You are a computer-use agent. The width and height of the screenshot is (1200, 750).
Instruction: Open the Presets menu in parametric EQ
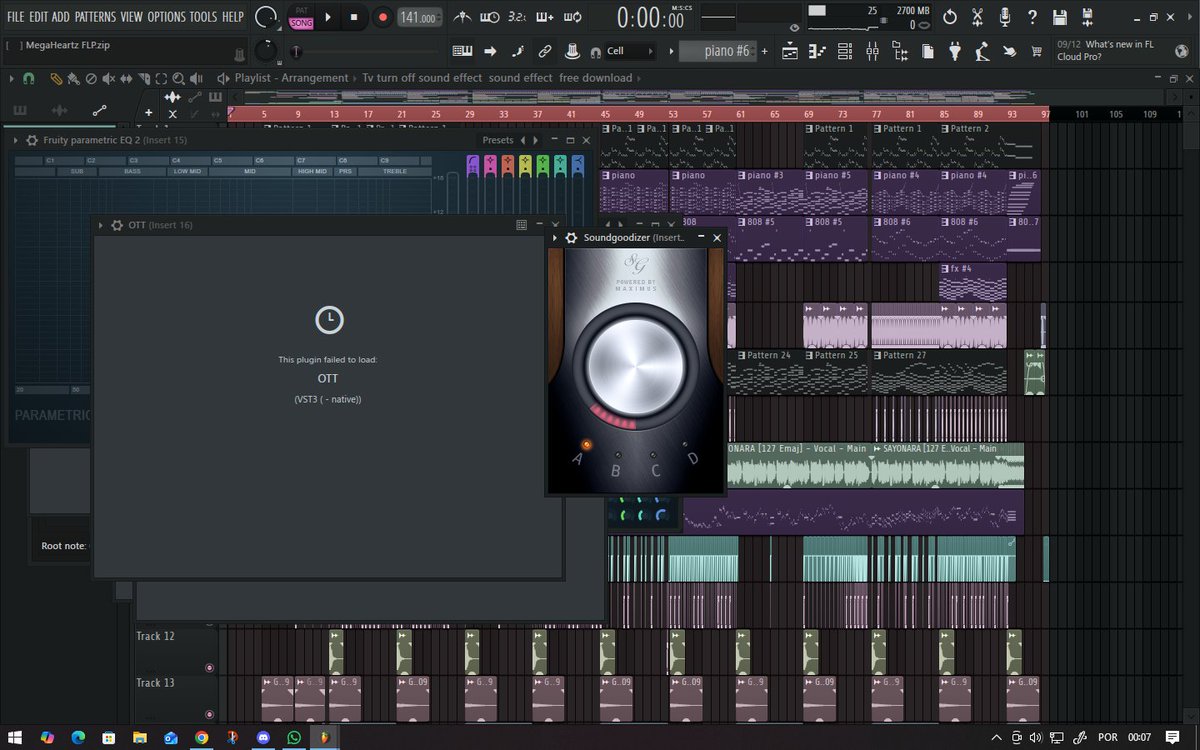497,140
